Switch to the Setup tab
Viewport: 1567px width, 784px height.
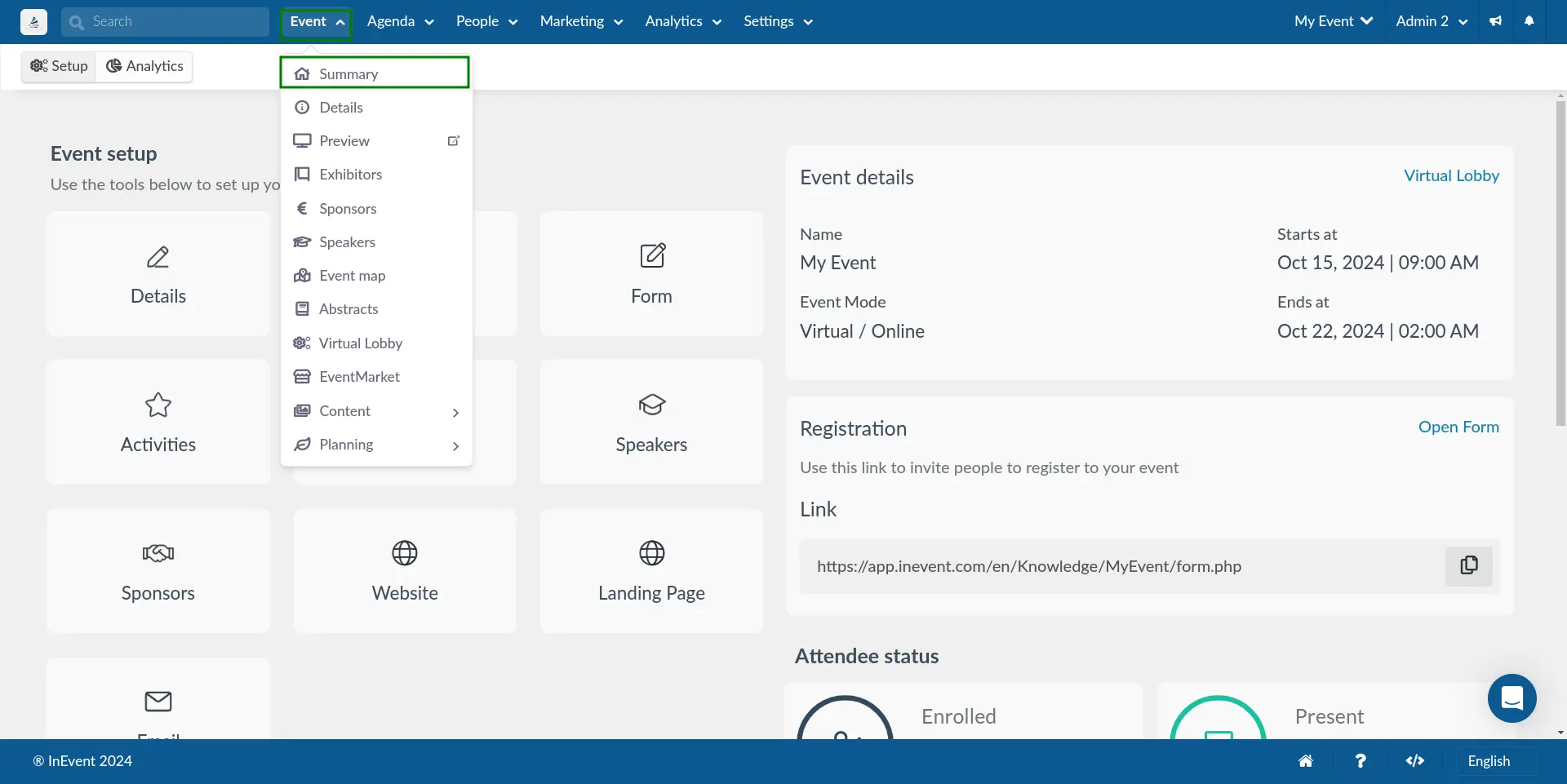(60, 66)
